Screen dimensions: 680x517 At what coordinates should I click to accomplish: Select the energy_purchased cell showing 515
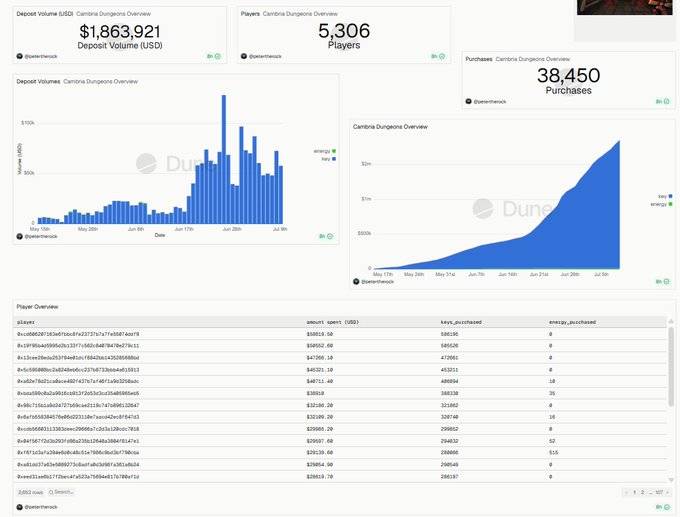pos(553,453)
